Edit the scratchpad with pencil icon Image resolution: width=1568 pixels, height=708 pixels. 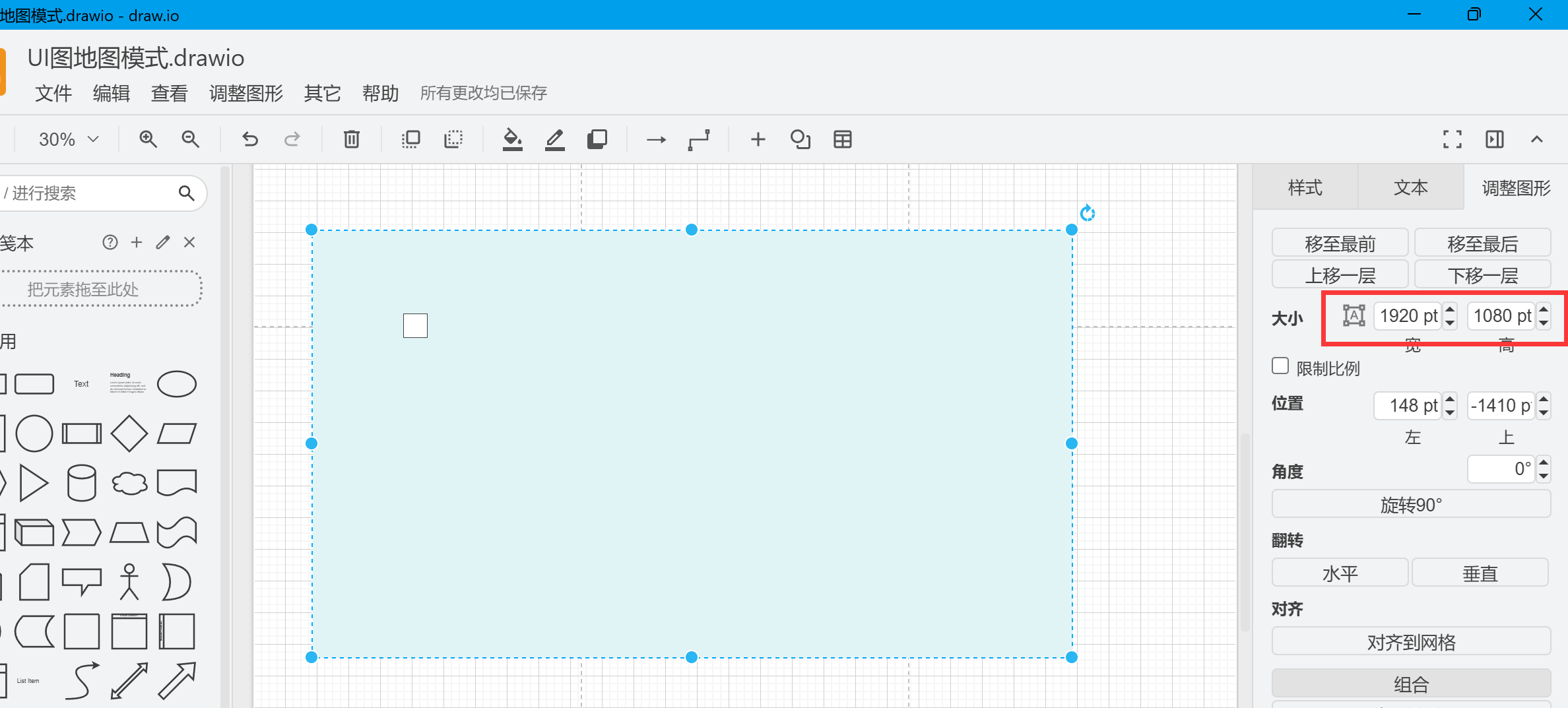pyautogui.click(x=163, y=242)
